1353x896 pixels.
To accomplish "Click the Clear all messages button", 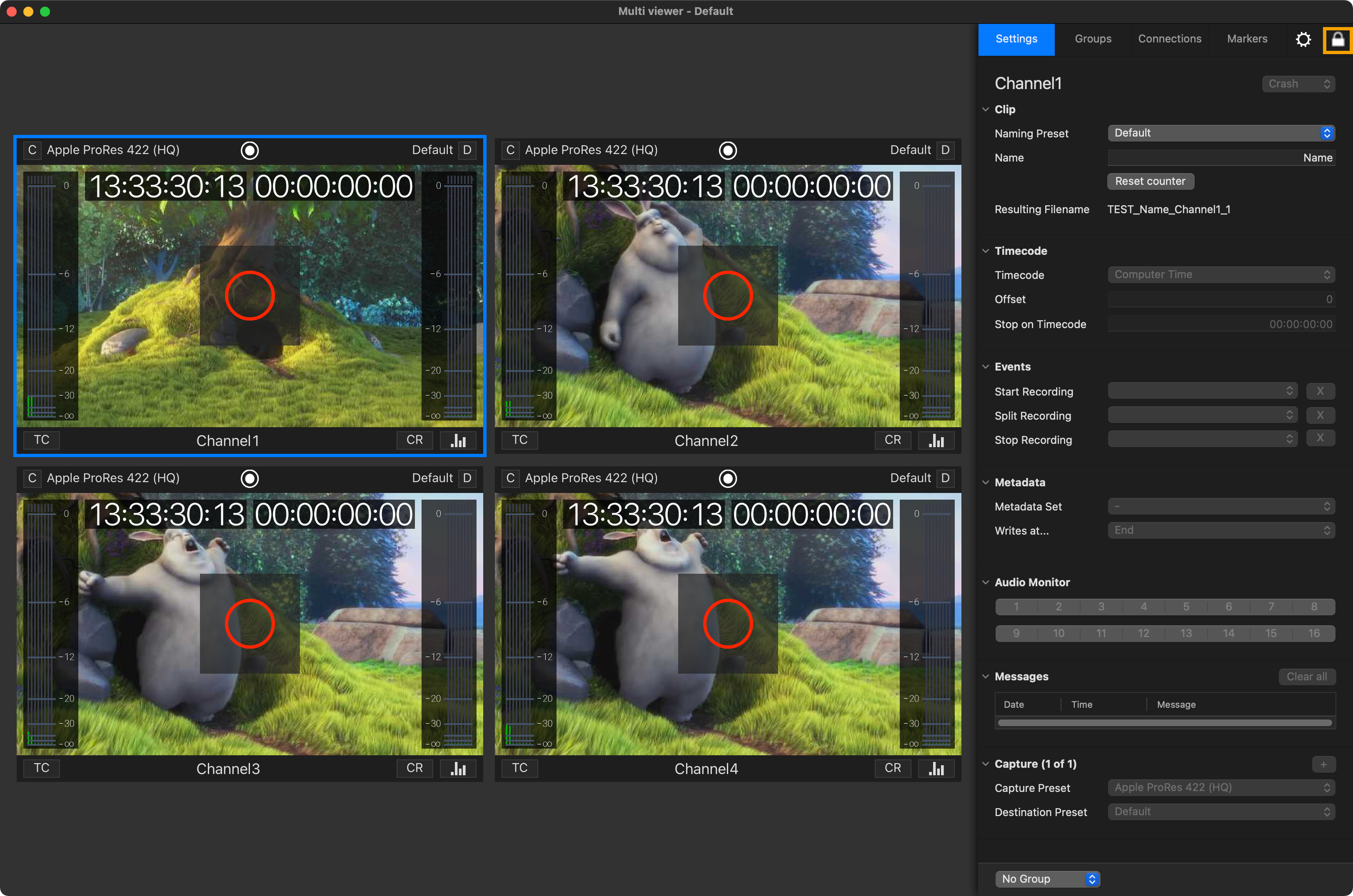I will (1307, 677).
